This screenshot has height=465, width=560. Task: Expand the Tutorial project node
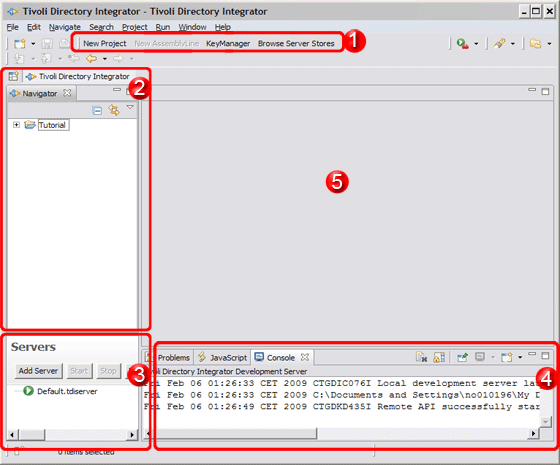[x=16, y=125]
